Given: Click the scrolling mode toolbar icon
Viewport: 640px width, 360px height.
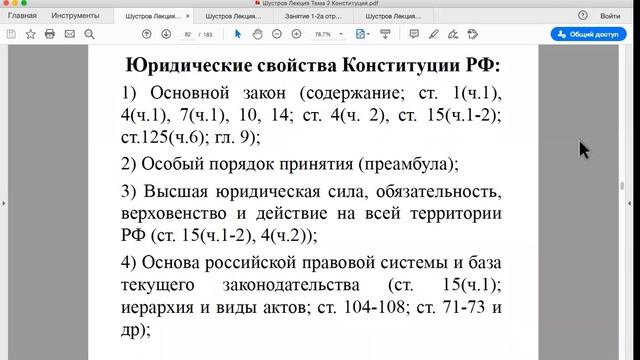Looking at the screenshot, I should coord(385,34).
